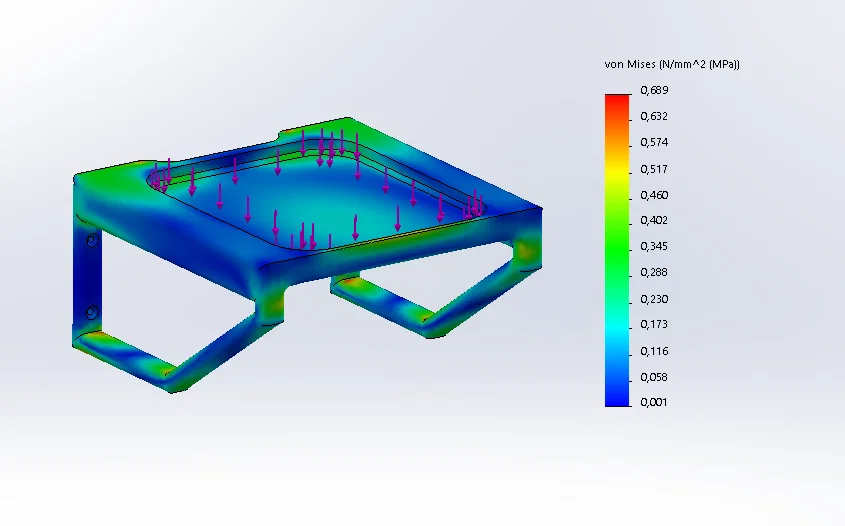
Task: Click the stress color gradient legend bar
Action: point(617,251)
